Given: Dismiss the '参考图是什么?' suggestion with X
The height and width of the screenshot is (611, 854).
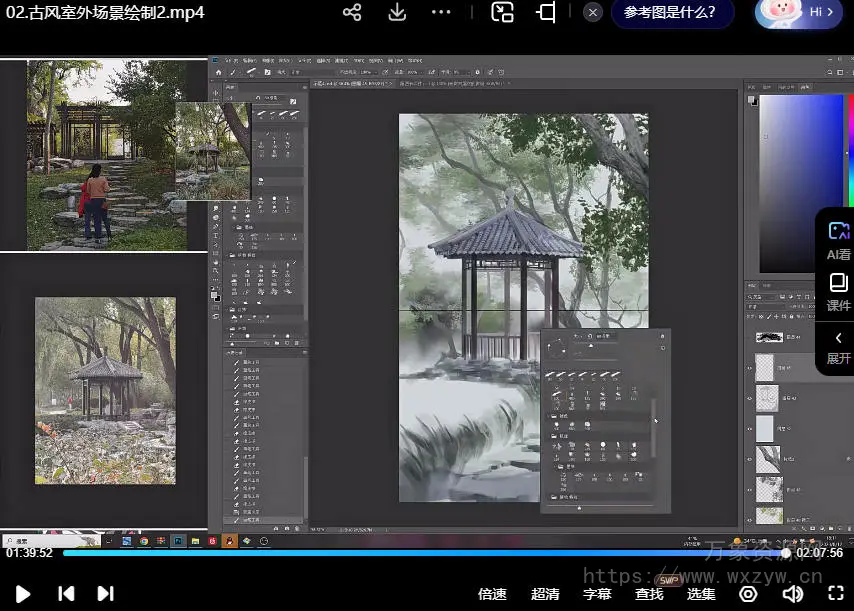Looking at the screenshot, I should [593, 13].
